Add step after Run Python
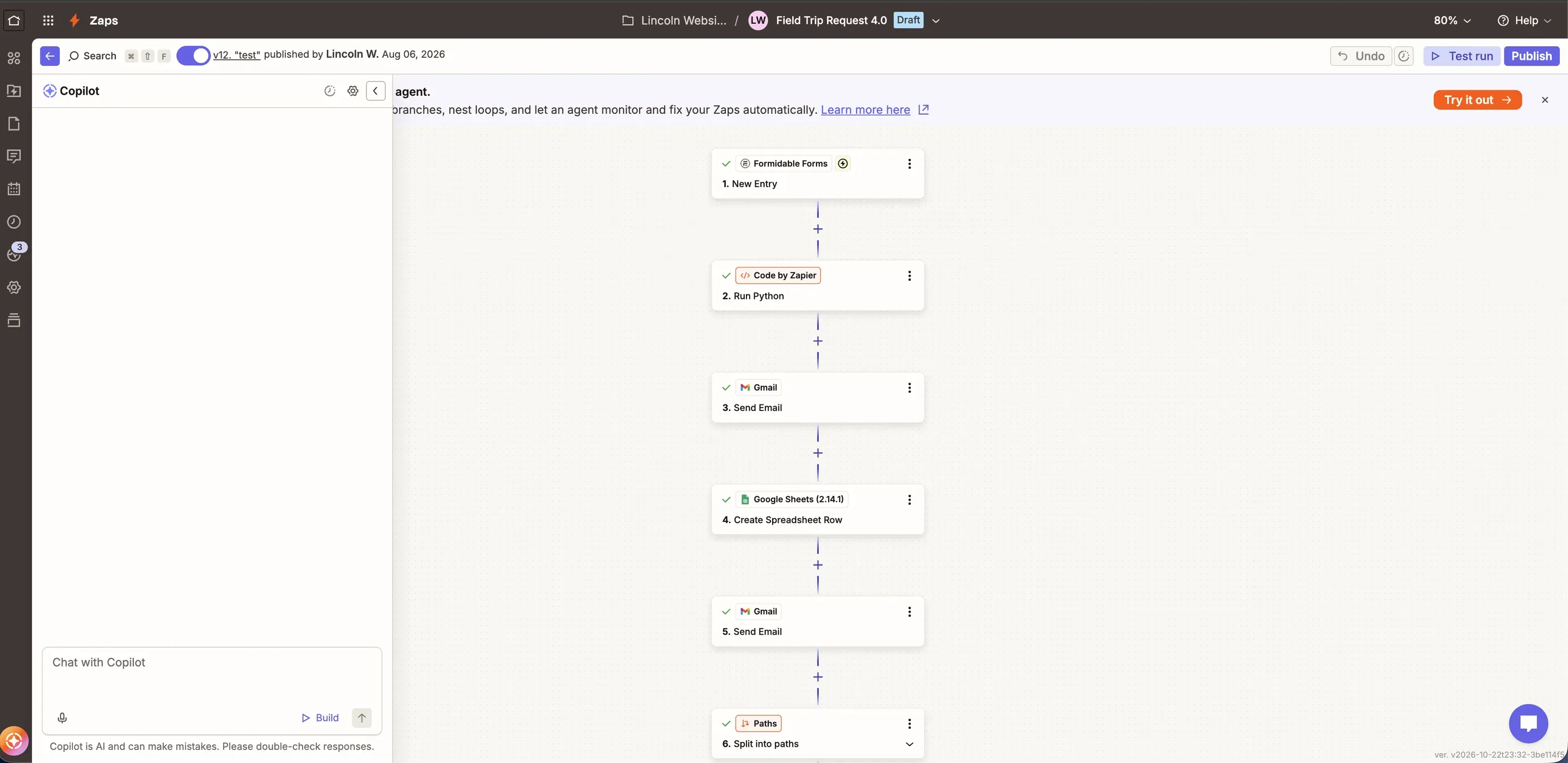Image resolution: width=1568 pixels, height=763 pixels. (818, 341)
